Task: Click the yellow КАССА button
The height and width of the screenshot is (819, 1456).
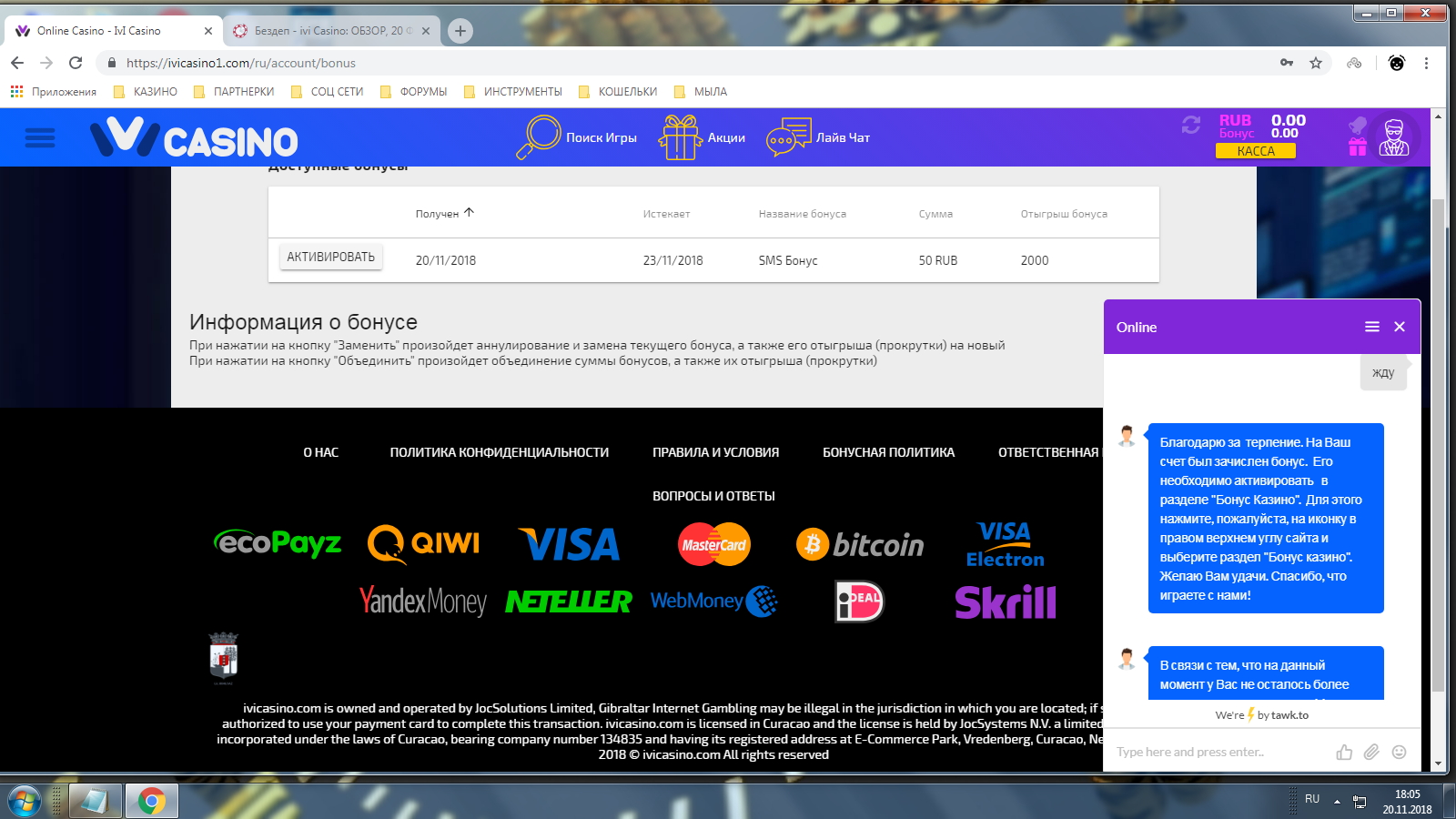Action: [x=1256, y=151]
